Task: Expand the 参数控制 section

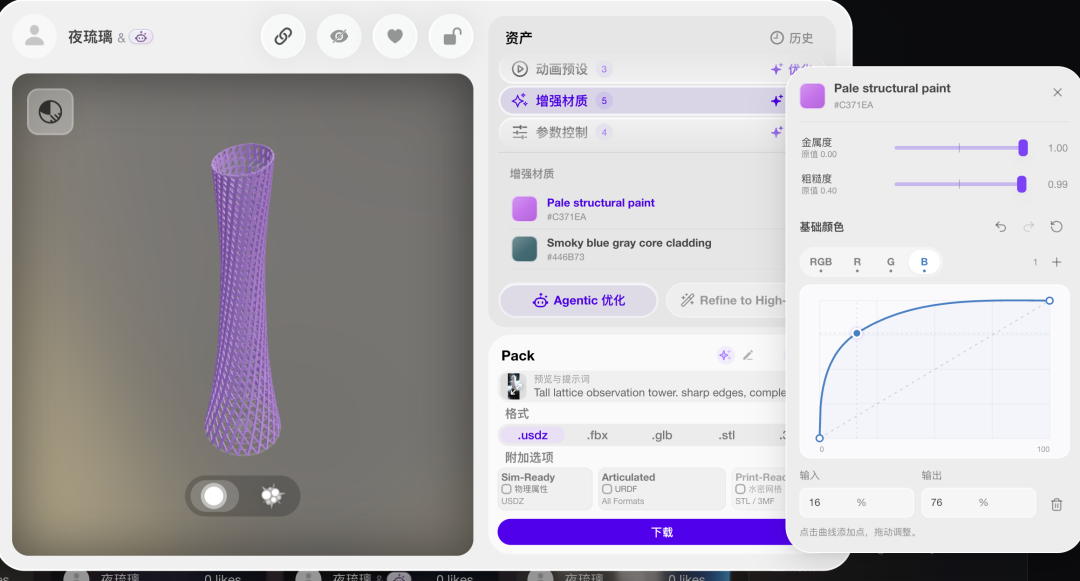Action: click(x=642, y=132)
